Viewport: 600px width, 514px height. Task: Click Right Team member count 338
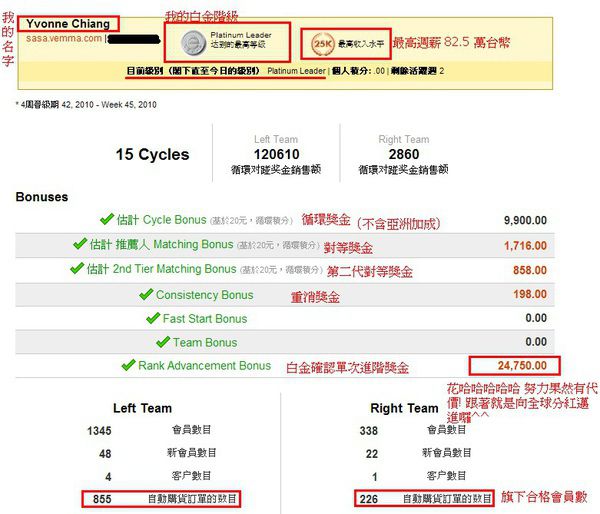369,431
